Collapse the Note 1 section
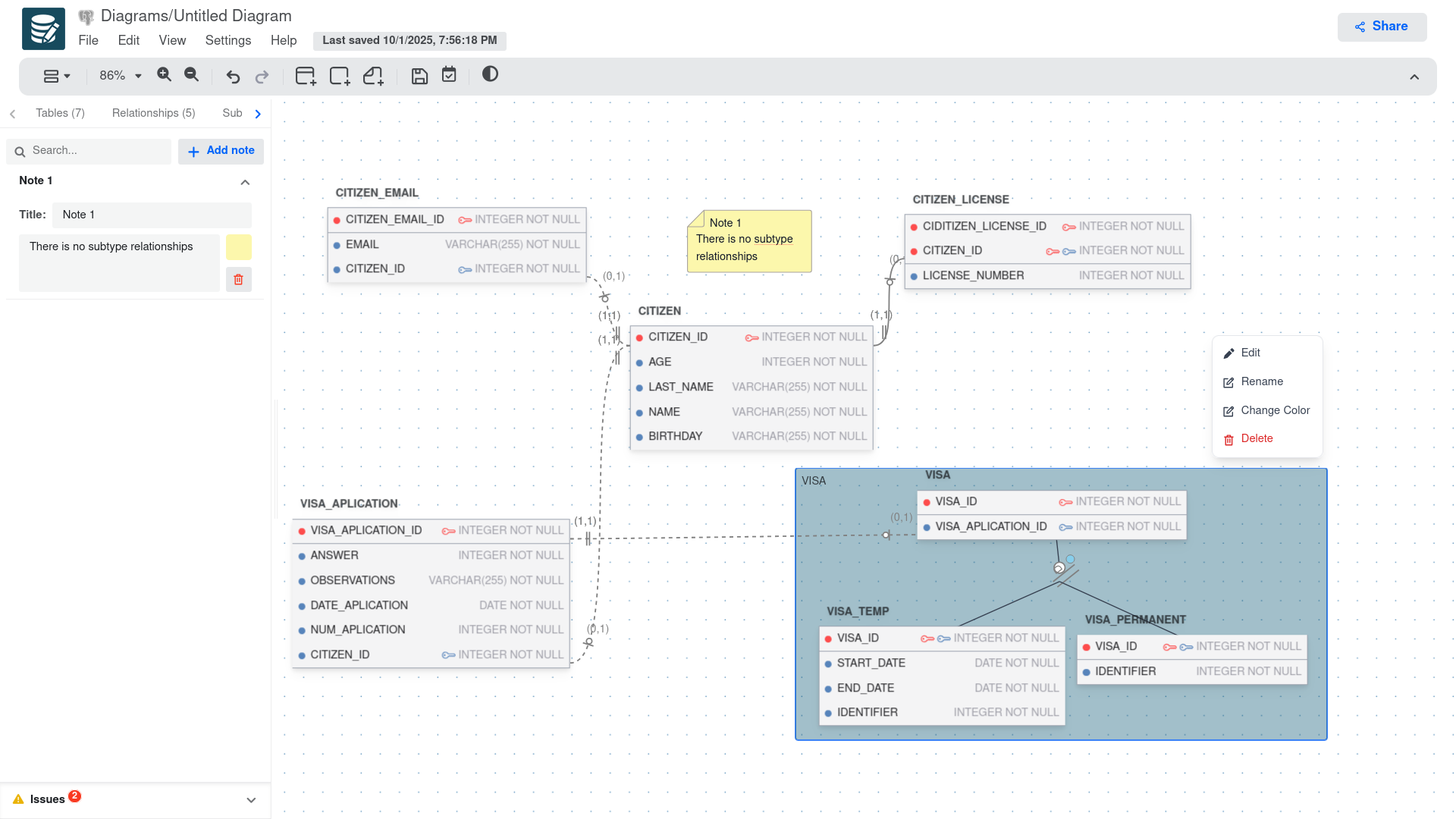Image resolution: width=1456 pixels, height=819 pixels. tap(245, 182)
